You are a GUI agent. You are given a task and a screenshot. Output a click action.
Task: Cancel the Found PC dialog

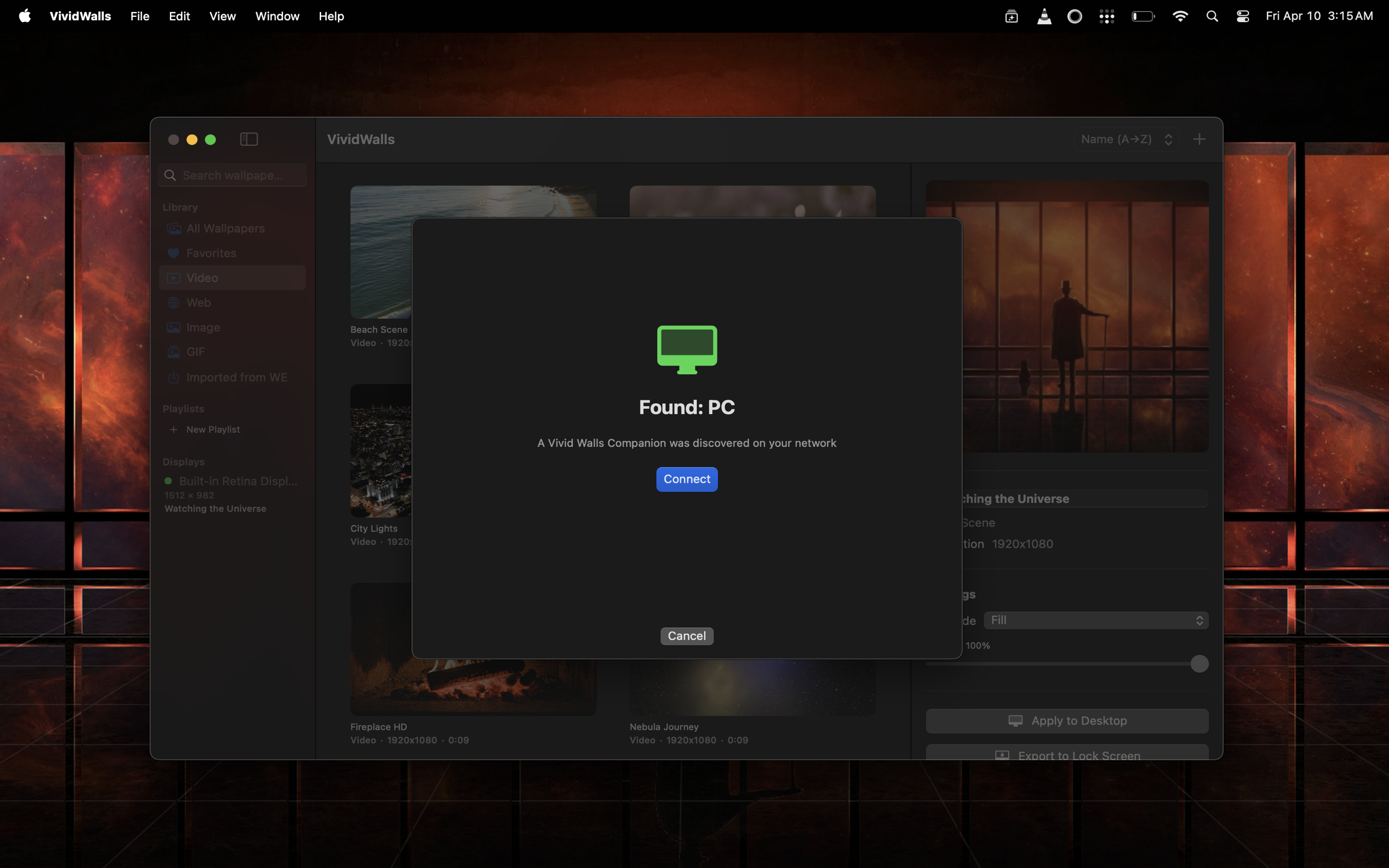pos(686,636)
